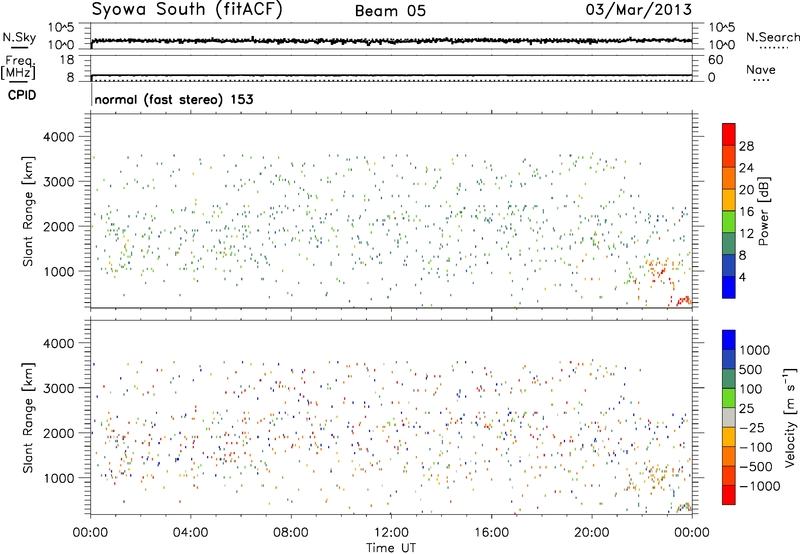Click the 'Nave' legend label
Screen dimensions: 800x554
[x=760, y=70]
